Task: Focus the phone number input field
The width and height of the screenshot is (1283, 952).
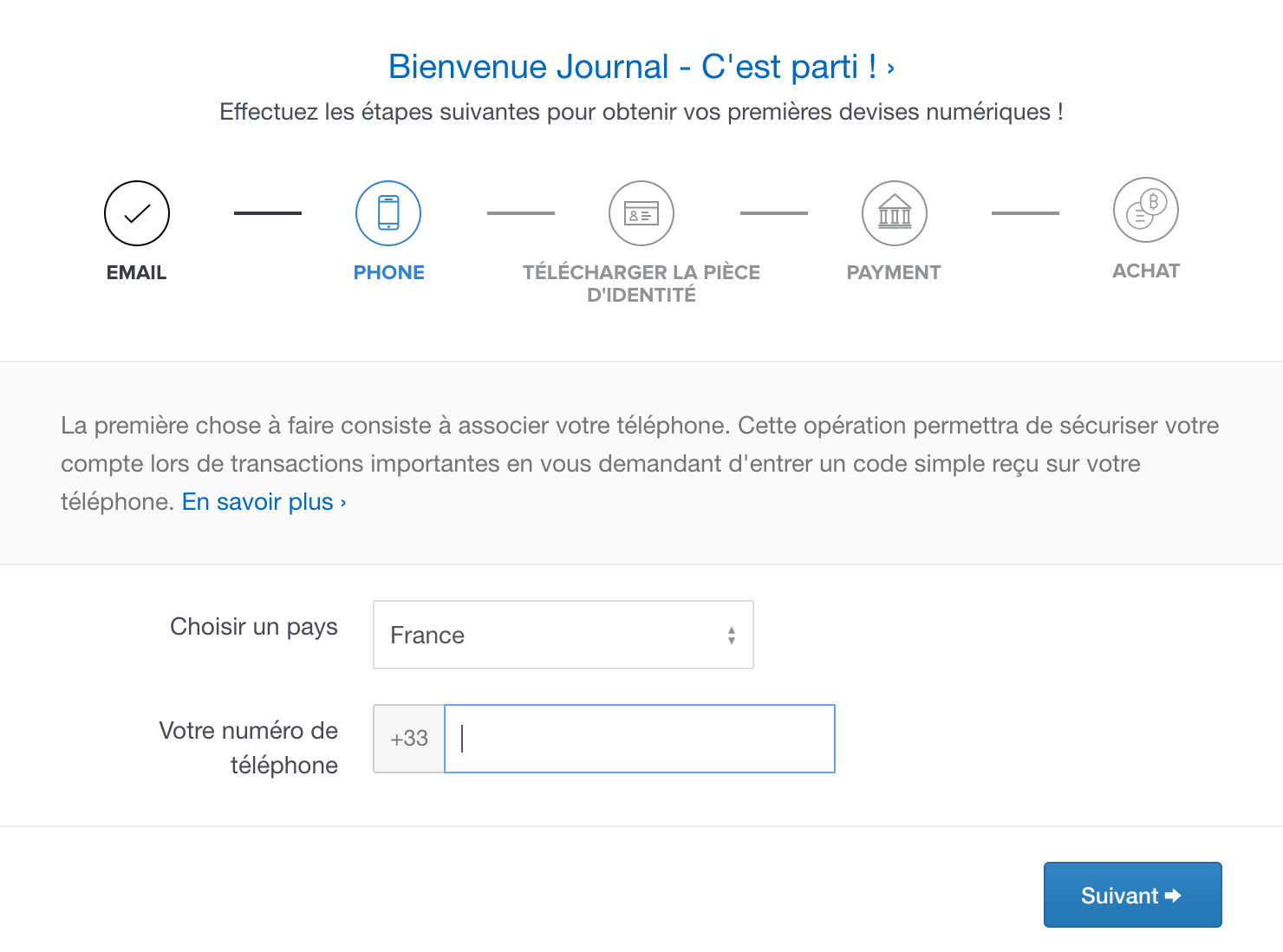Action: pyautogui.click(x=640, y=739)
